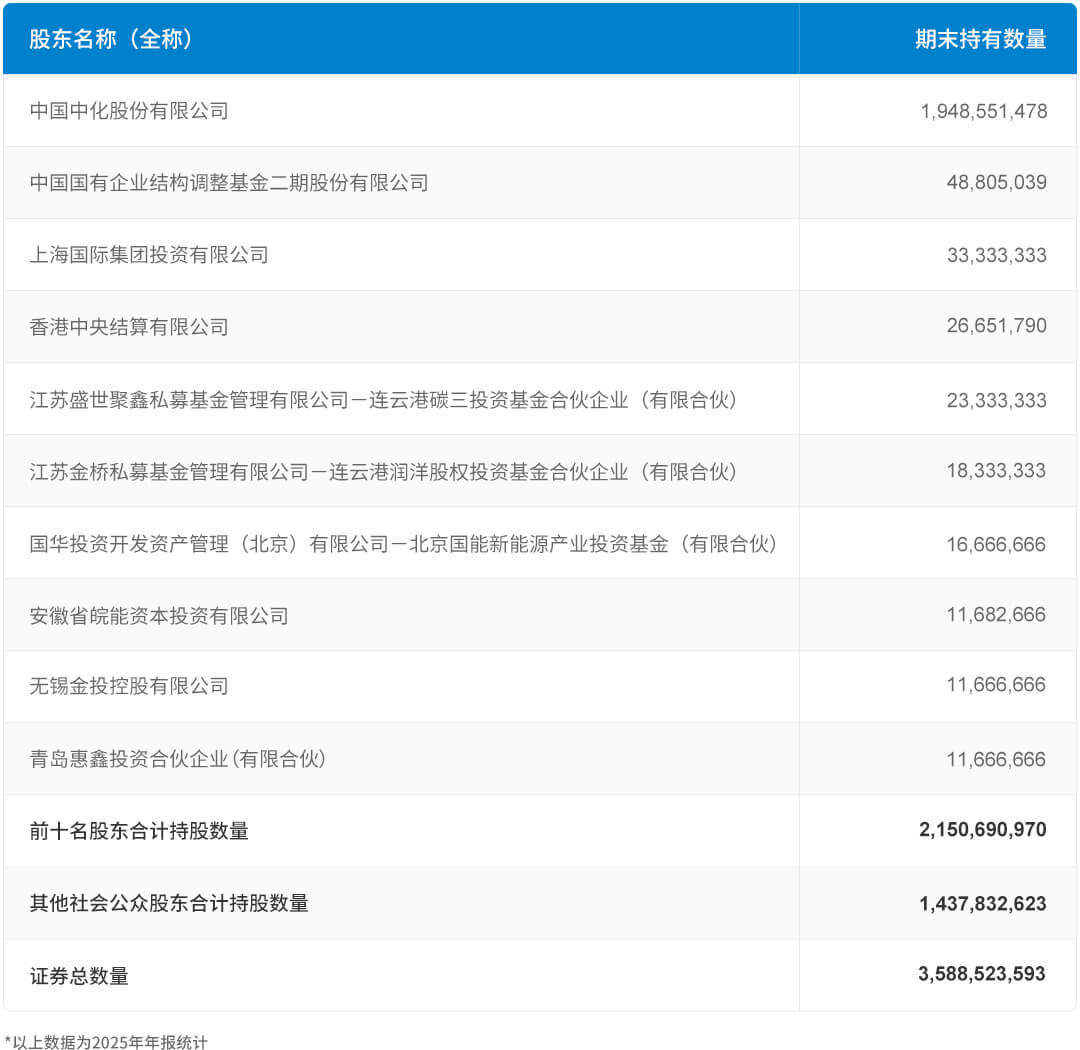Select the 国华投资开发资产管理（北京）有限公司 shareholder name
The image size is (1080, 1050).
404,544
